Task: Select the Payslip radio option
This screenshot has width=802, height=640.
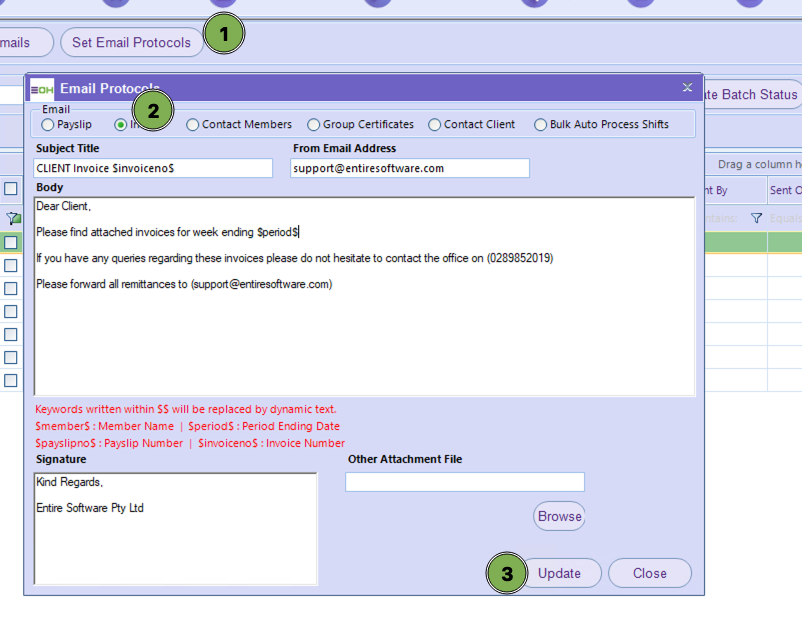Action: (48, 125)
